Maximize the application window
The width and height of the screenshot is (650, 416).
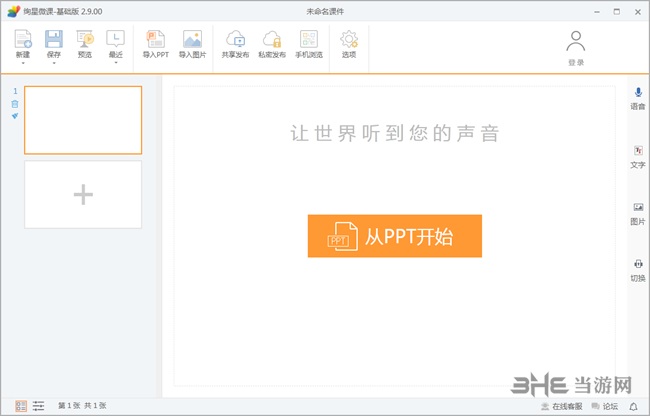pos(617,12)
